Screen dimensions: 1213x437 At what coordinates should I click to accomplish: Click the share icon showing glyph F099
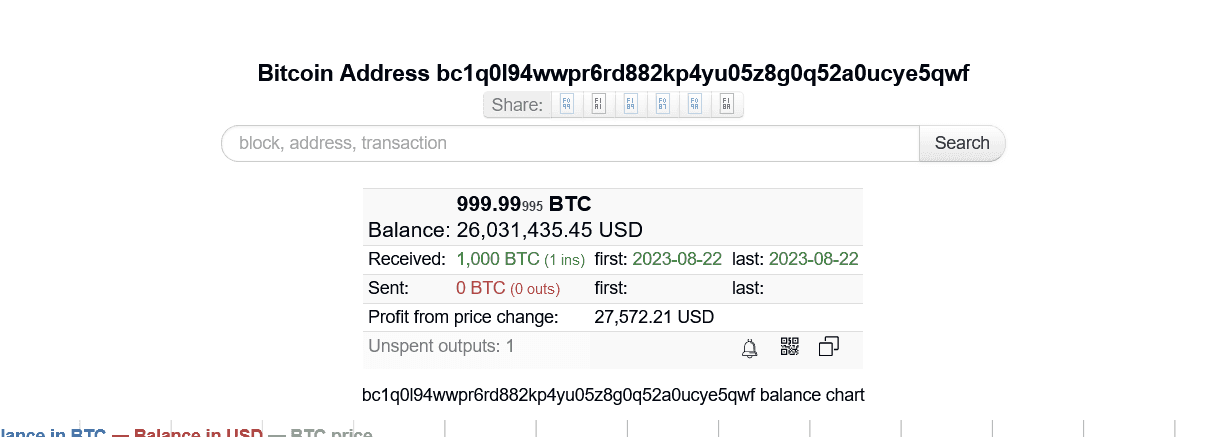click(566, 105)
